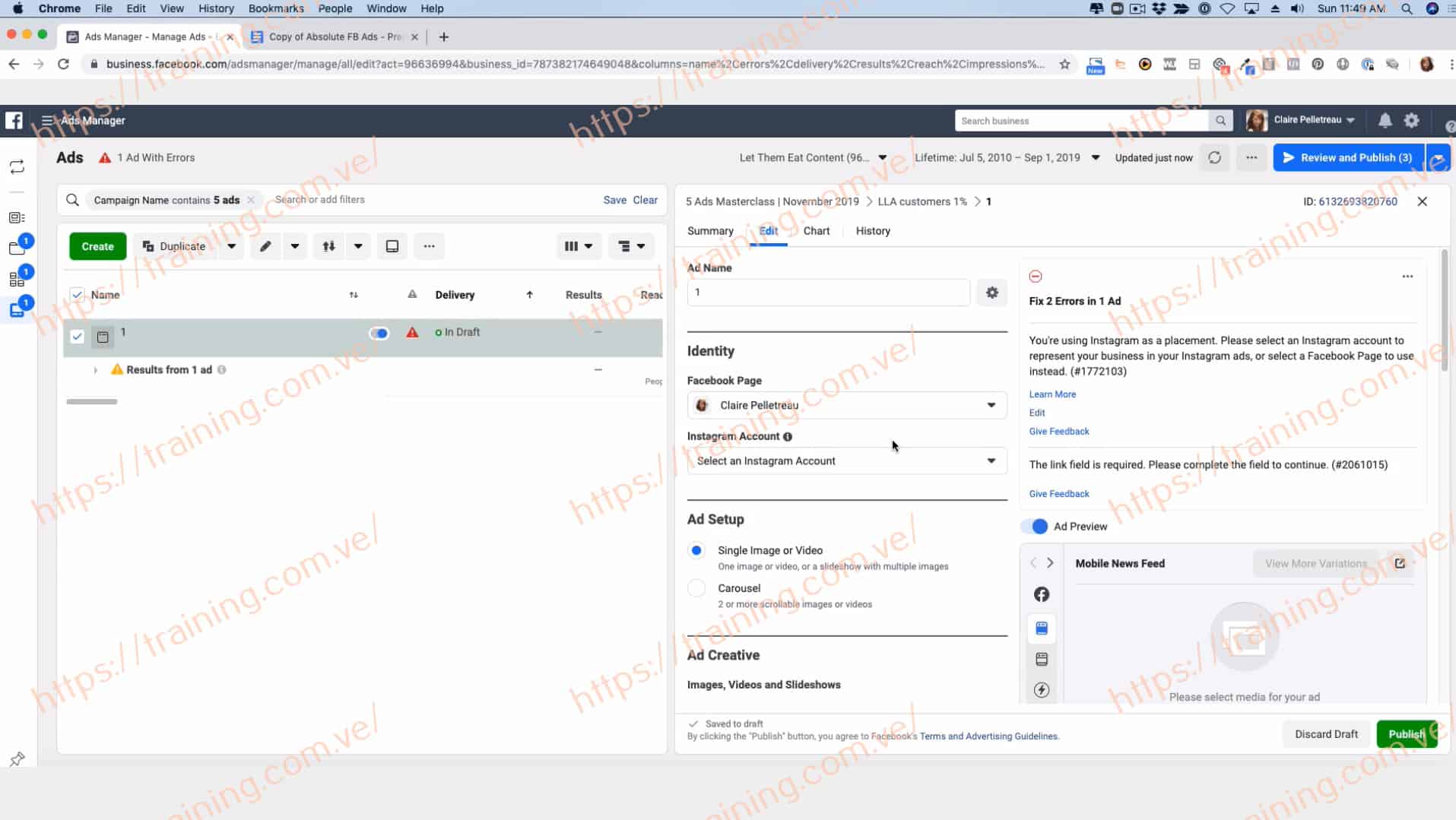This screenshot has height=820, width=1456.
Task: Open the History tab
Action: 872,231
